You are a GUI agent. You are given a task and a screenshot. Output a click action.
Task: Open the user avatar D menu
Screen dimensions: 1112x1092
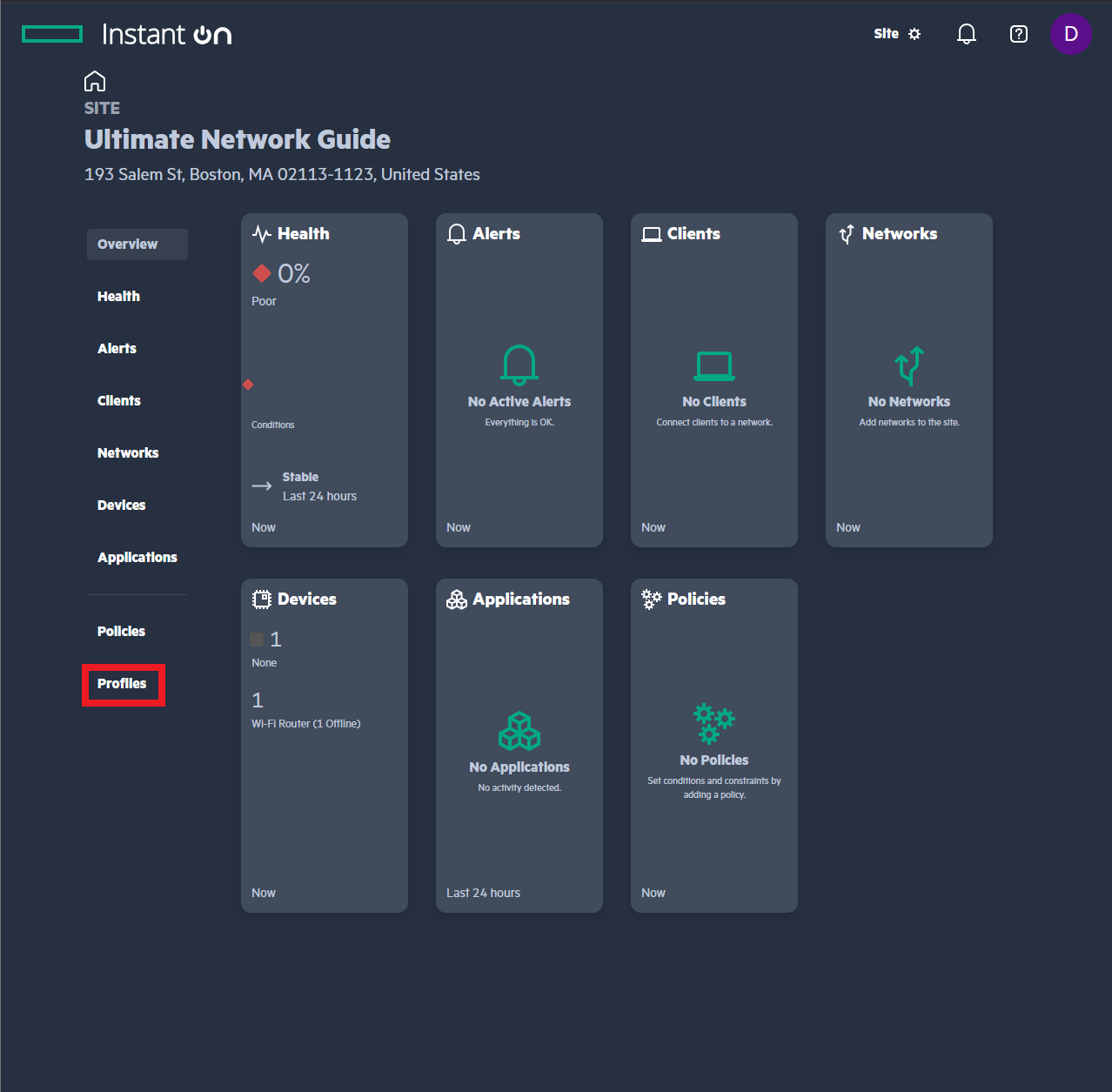tap(1071, 34)
